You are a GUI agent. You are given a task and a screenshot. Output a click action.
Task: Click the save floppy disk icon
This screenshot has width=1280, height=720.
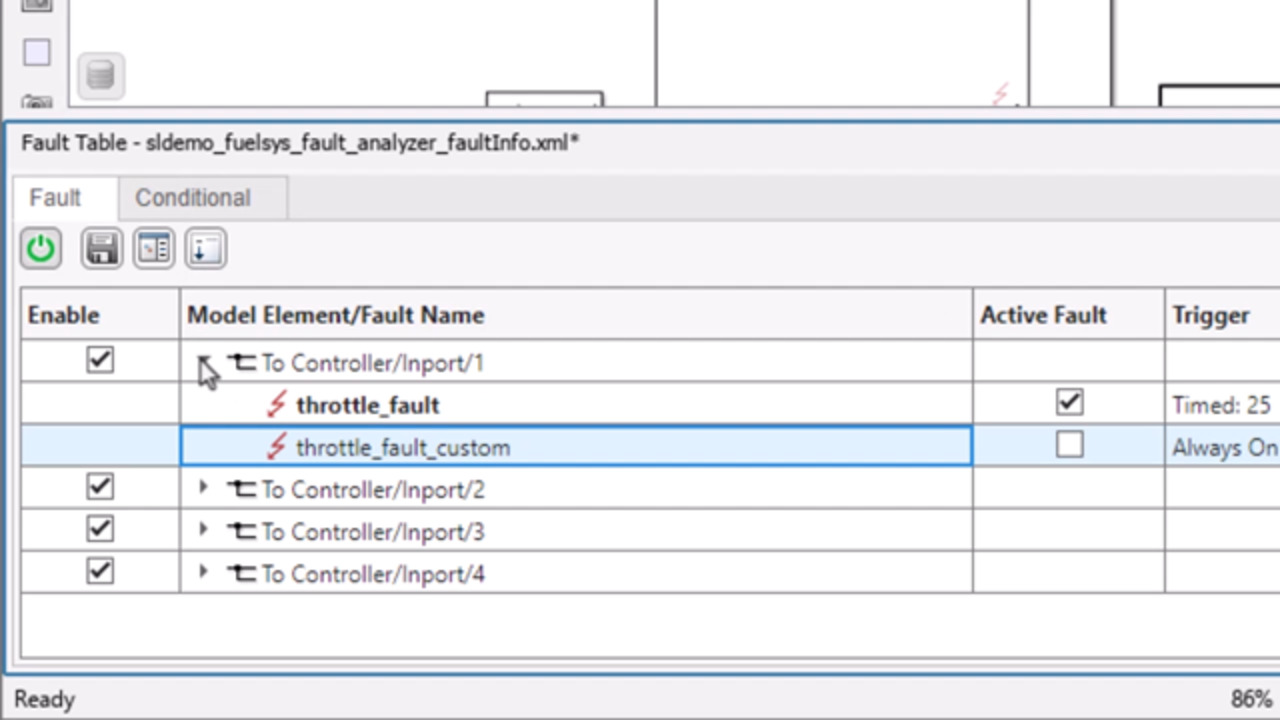point(101,249)
